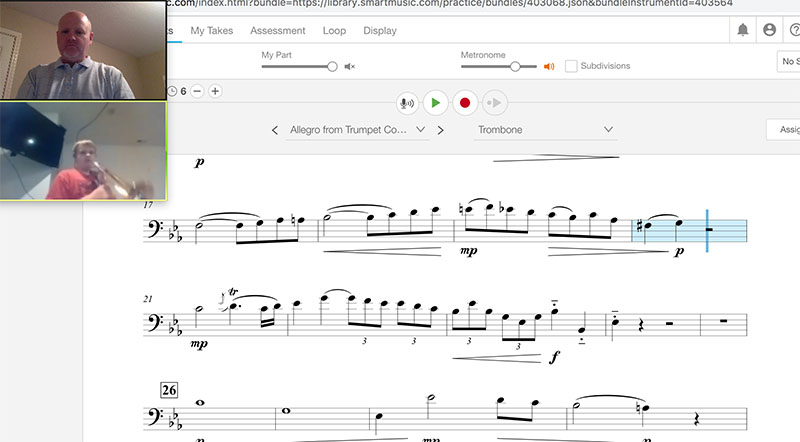800x442 pixels.
Task: Open the Trombone instrument dropdown
Action: click(545, 130)
